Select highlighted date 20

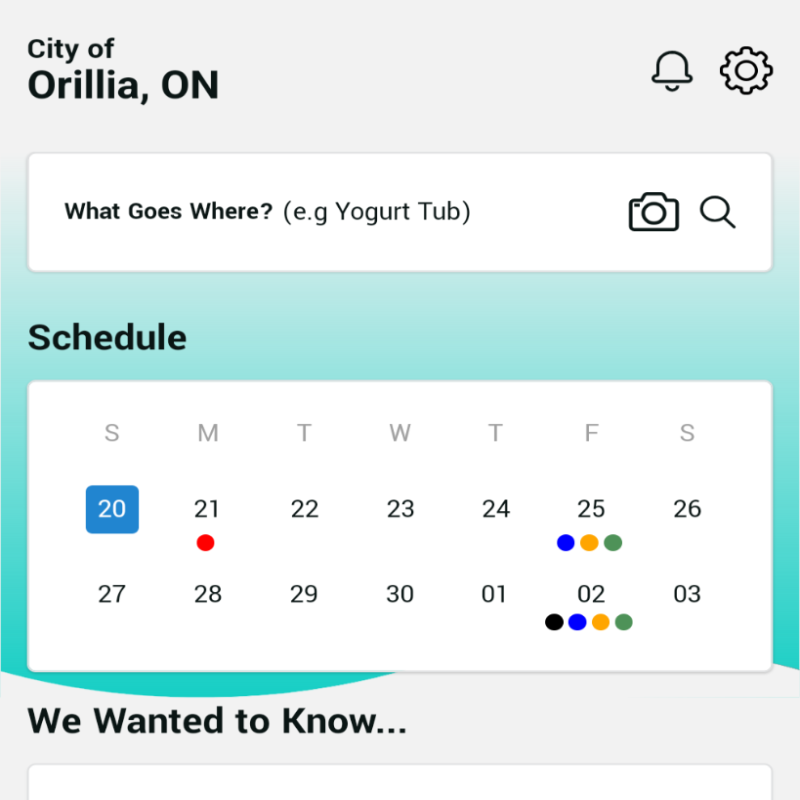click(112, 509)
